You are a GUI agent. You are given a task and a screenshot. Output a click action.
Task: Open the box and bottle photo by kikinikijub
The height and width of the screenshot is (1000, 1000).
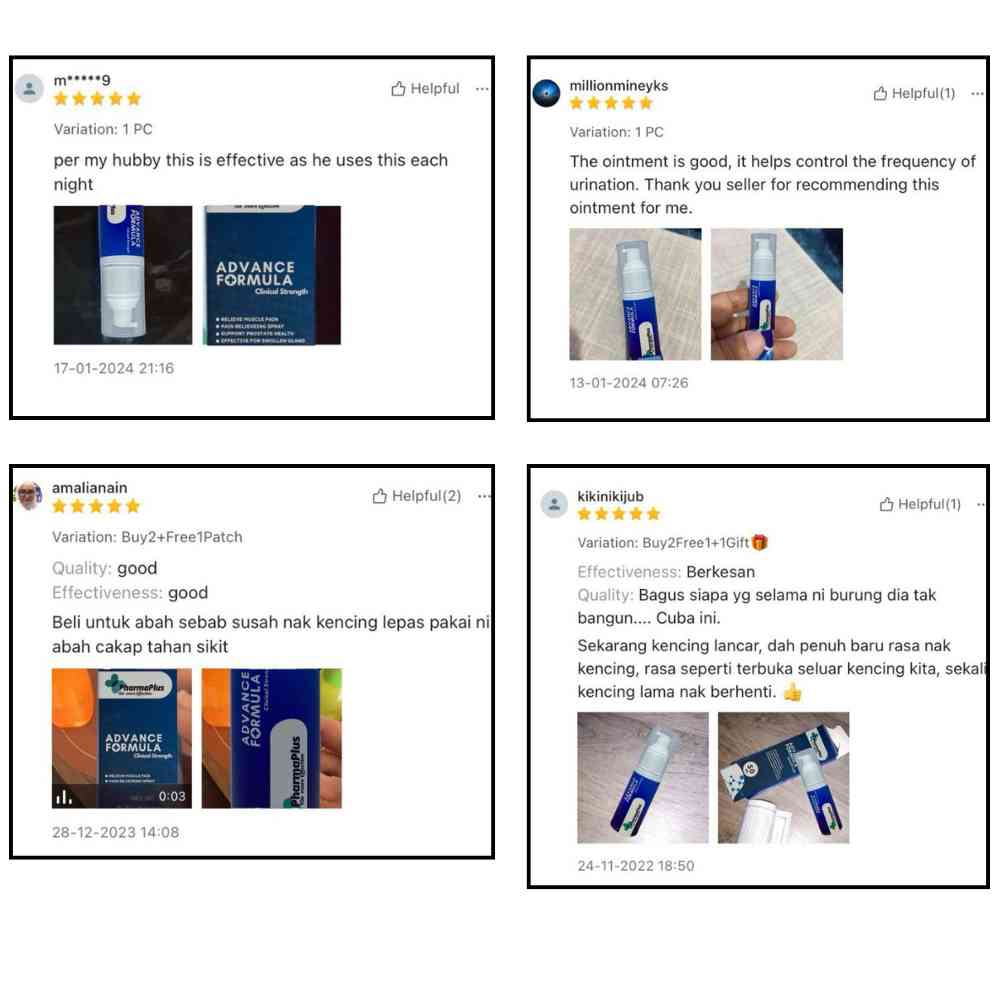click(783, 777)
